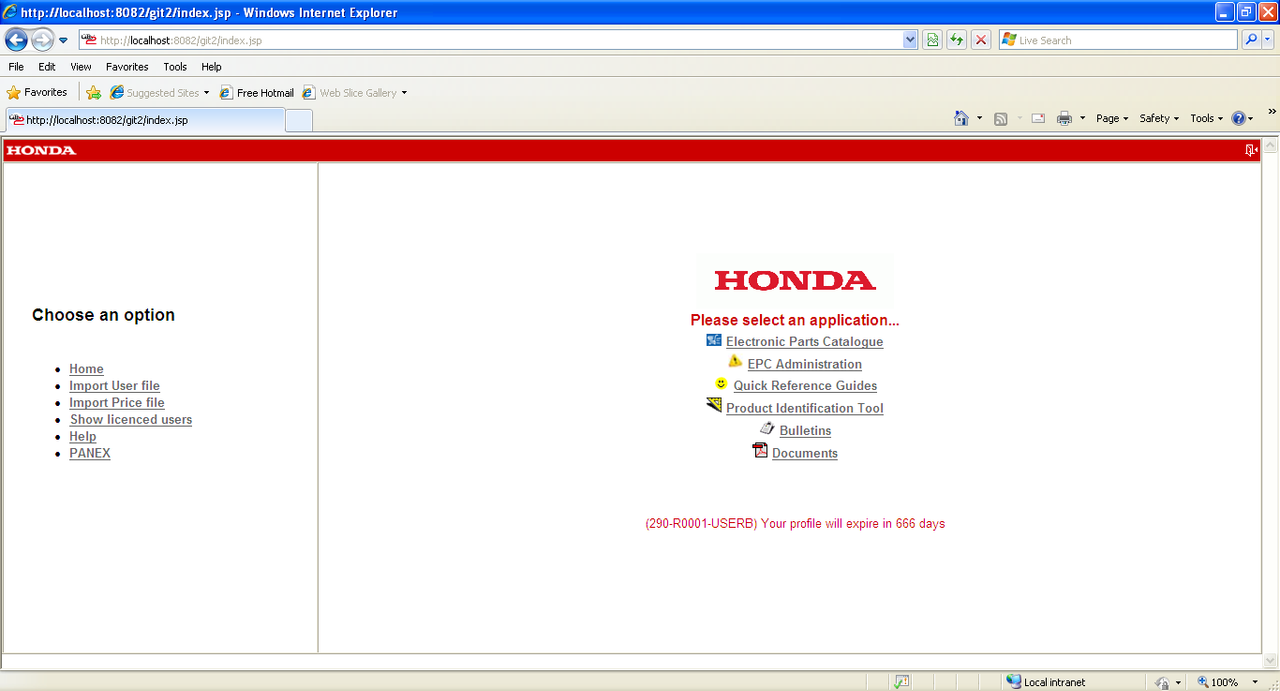Viewport: 1280px width, 691px height.
Task: Open EPC Administration link
Action: [804, 364]
